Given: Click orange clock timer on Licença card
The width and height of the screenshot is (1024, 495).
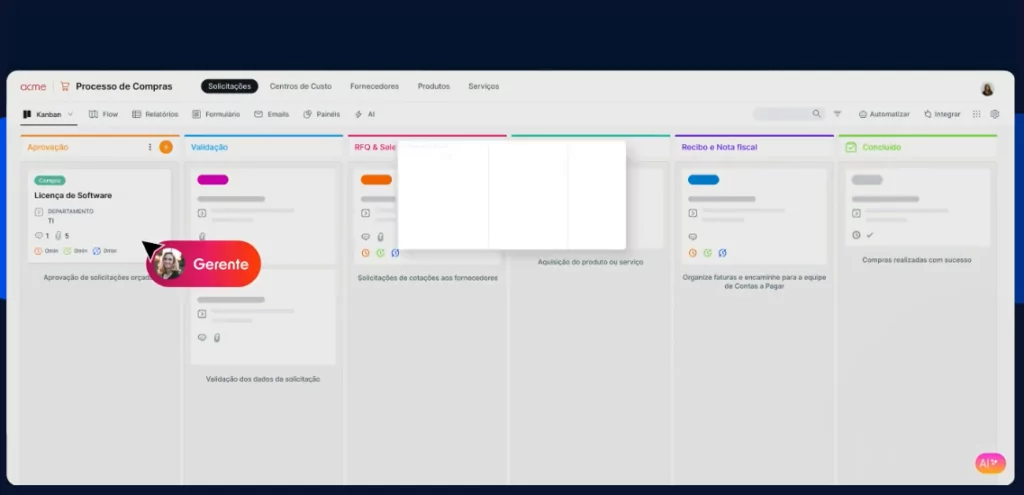Looking at the screenshot, I should tap(39, 251).
